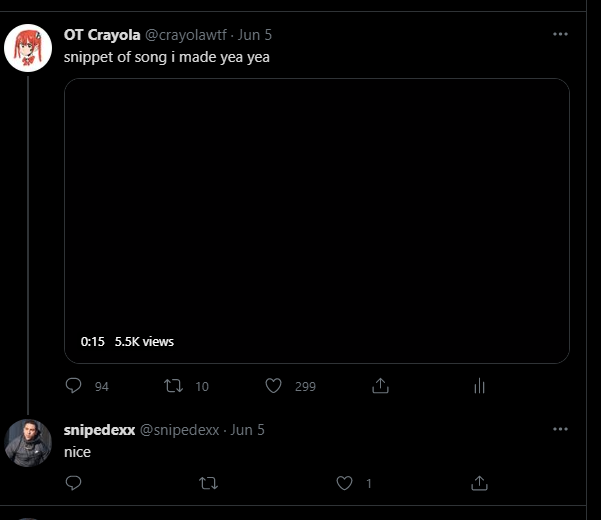Open more options on OT Crayola's tweet
Screen dimensions: 601x520
(561, 34)
